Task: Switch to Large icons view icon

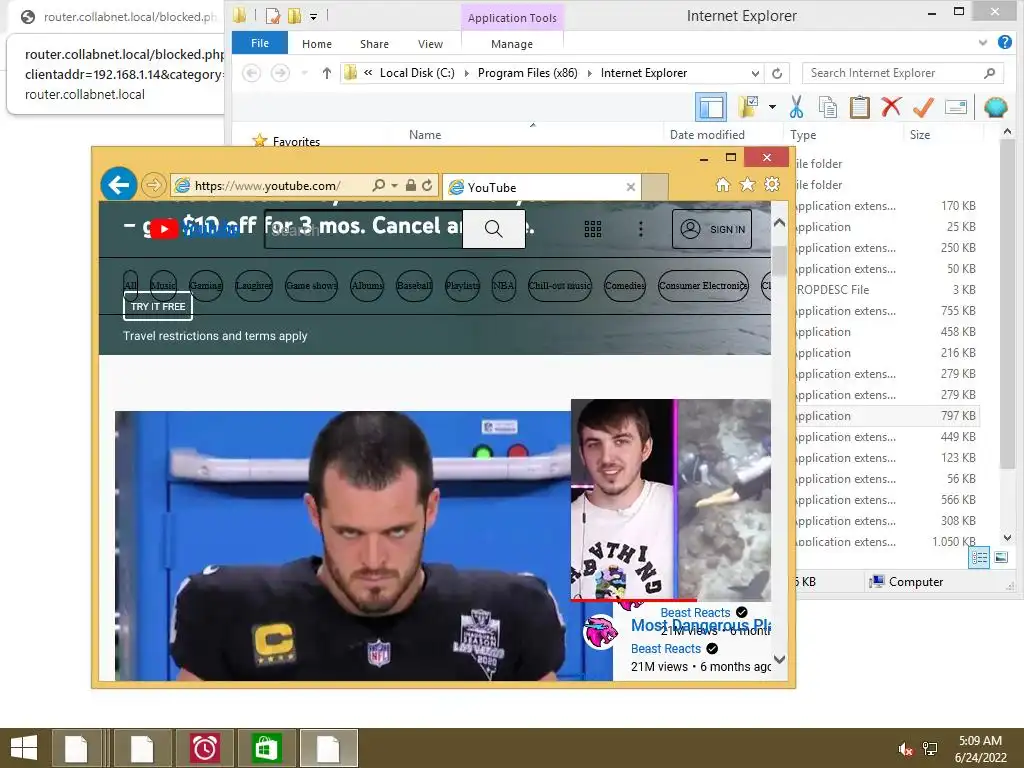Action: pos(1000,557)
